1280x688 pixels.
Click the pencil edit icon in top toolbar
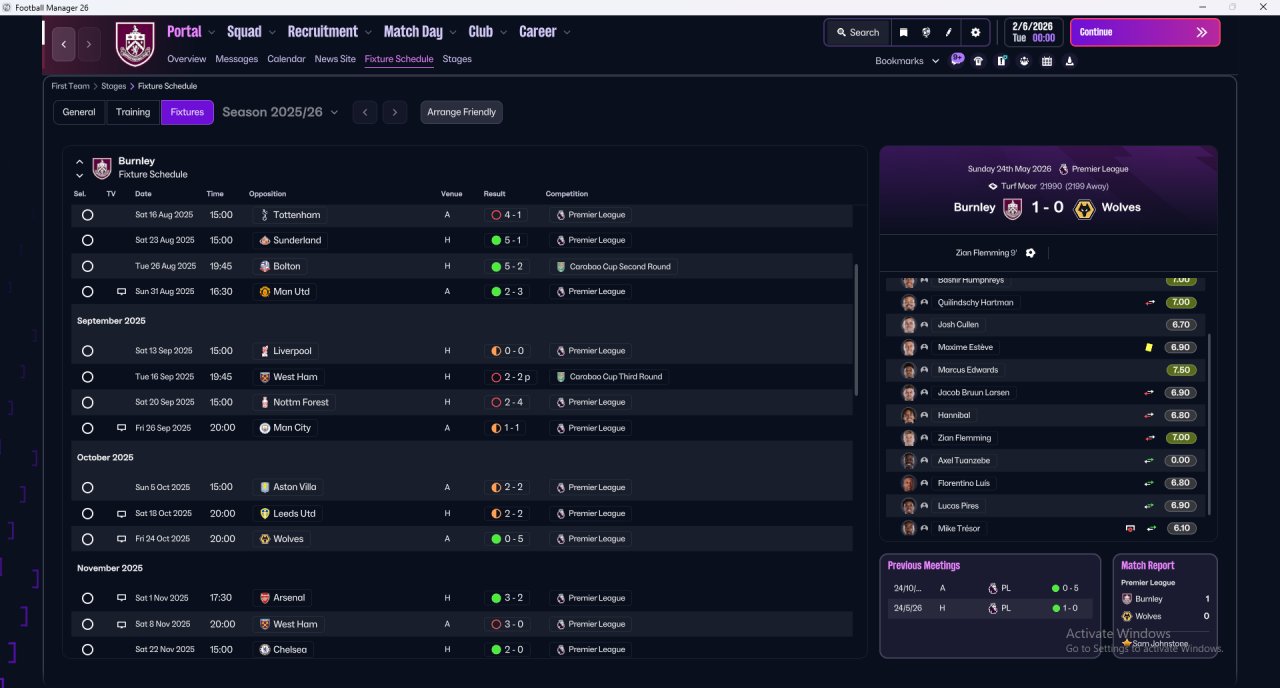[949, 32]
